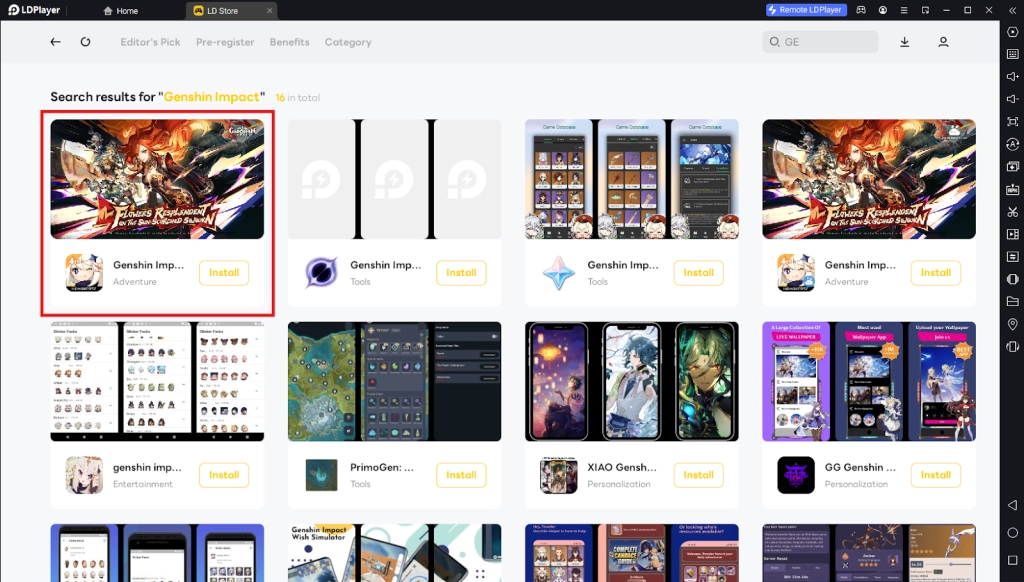Take a screenshot with scissors icon
Screen dimensions: 1024x582
point(1012,212)
